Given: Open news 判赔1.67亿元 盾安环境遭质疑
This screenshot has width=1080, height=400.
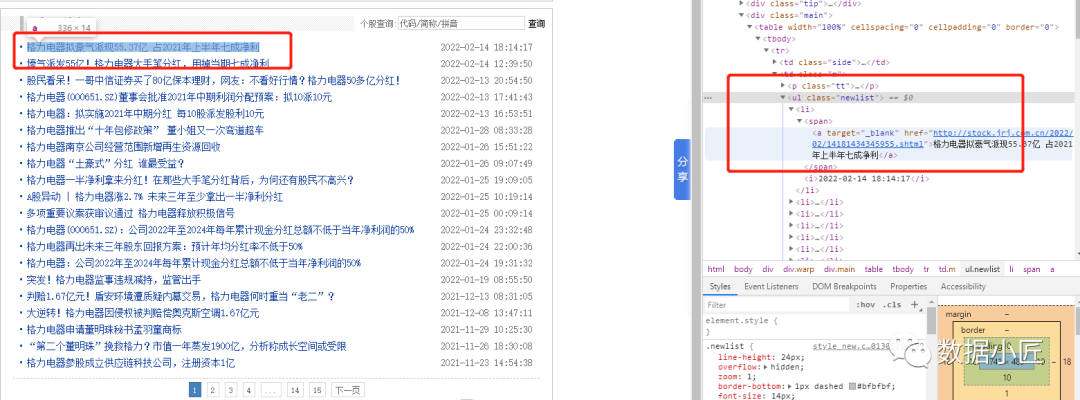Looking at the screenshot, I should click(x=180, y=296).
